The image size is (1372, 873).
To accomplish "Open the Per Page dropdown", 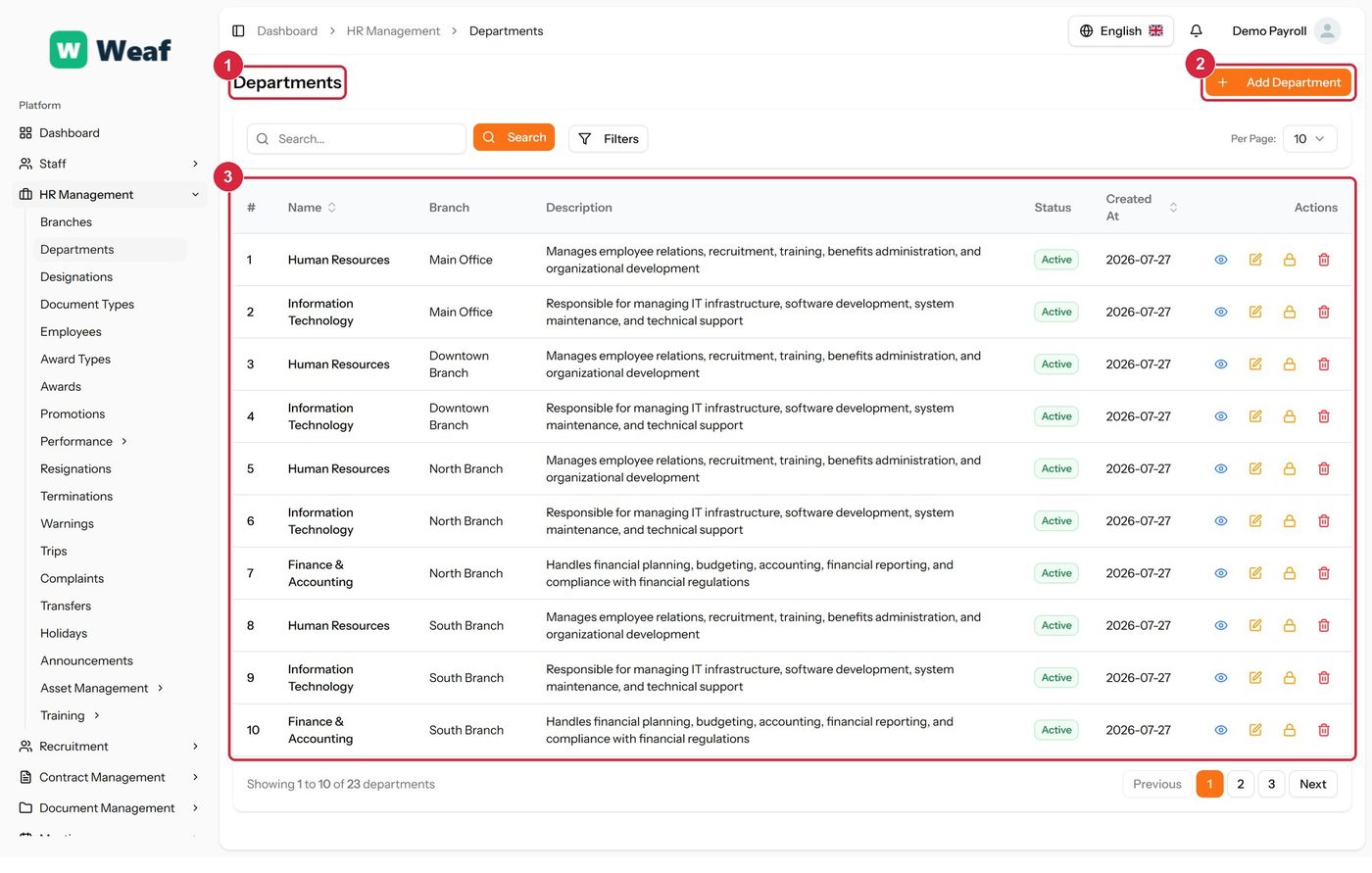I will coord(1309,139).
